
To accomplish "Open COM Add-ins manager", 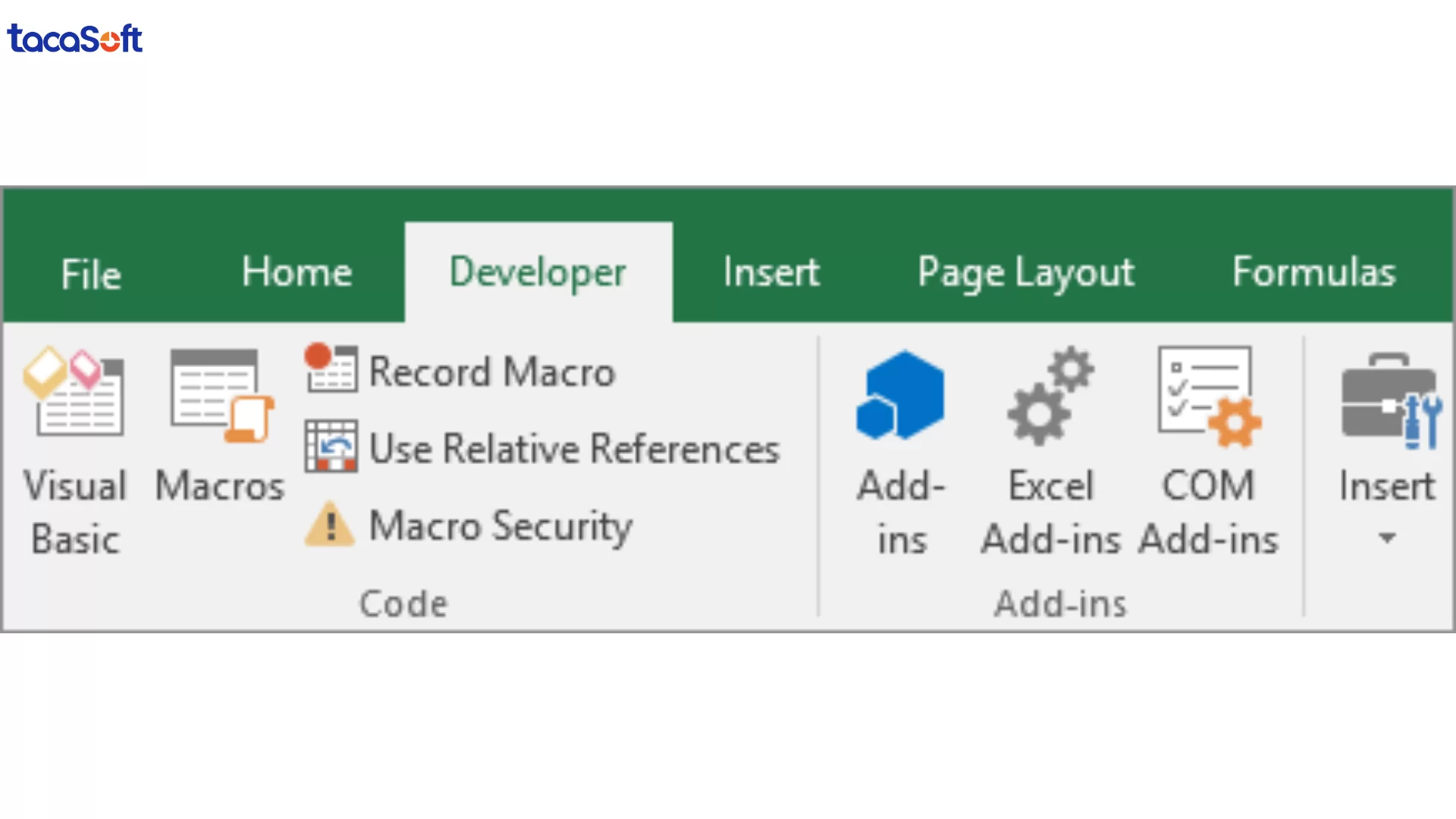I will pyautogui.click(x=1206, y=396).
